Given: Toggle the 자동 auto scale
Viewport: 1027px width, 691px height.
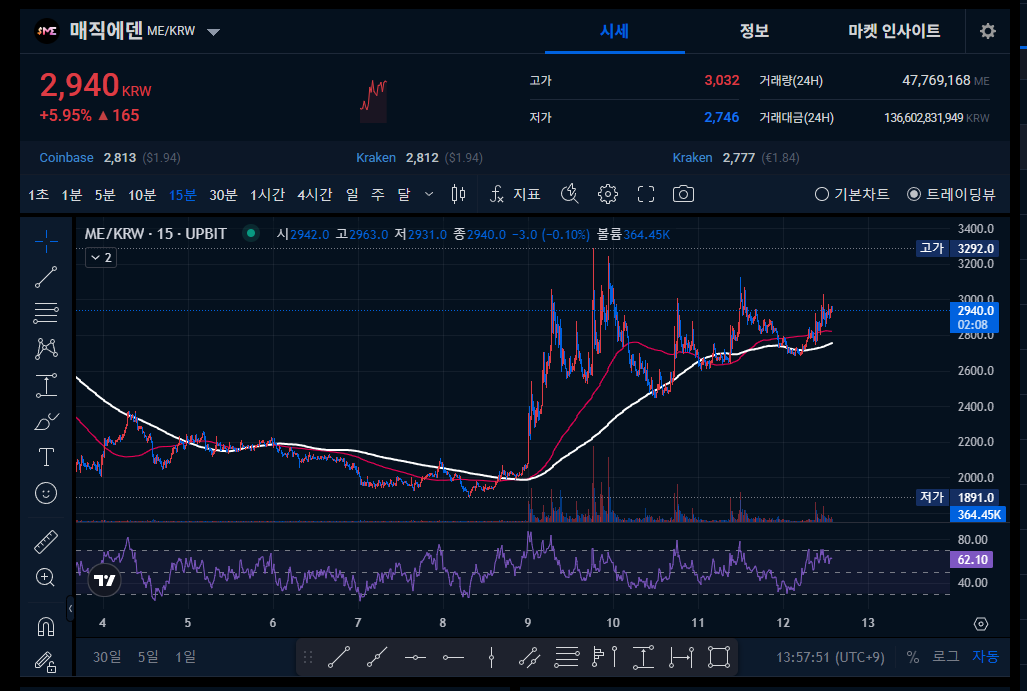Looking at the screenshot, I should (x=985, y=657).
